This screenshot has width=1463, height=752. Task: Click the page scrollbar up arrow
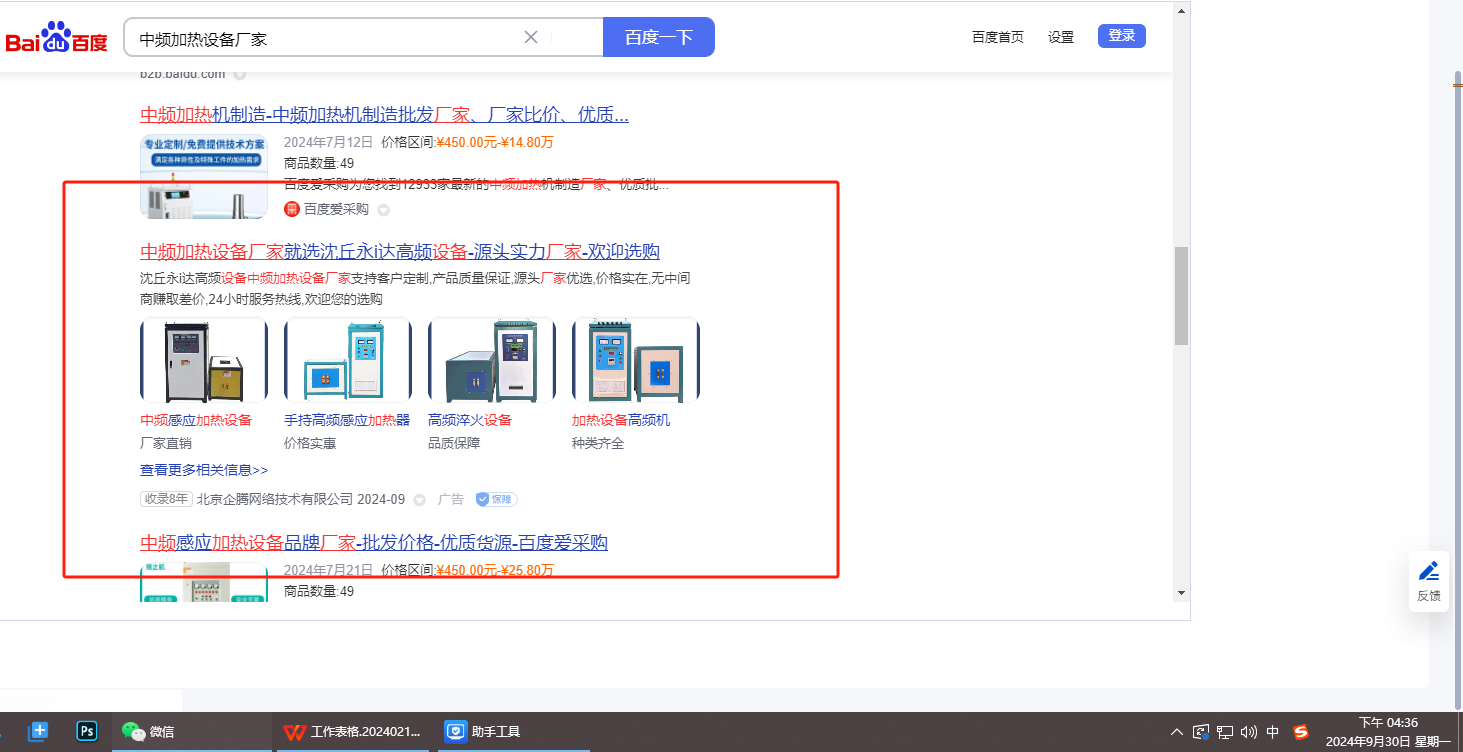(x=1182, y=11)
